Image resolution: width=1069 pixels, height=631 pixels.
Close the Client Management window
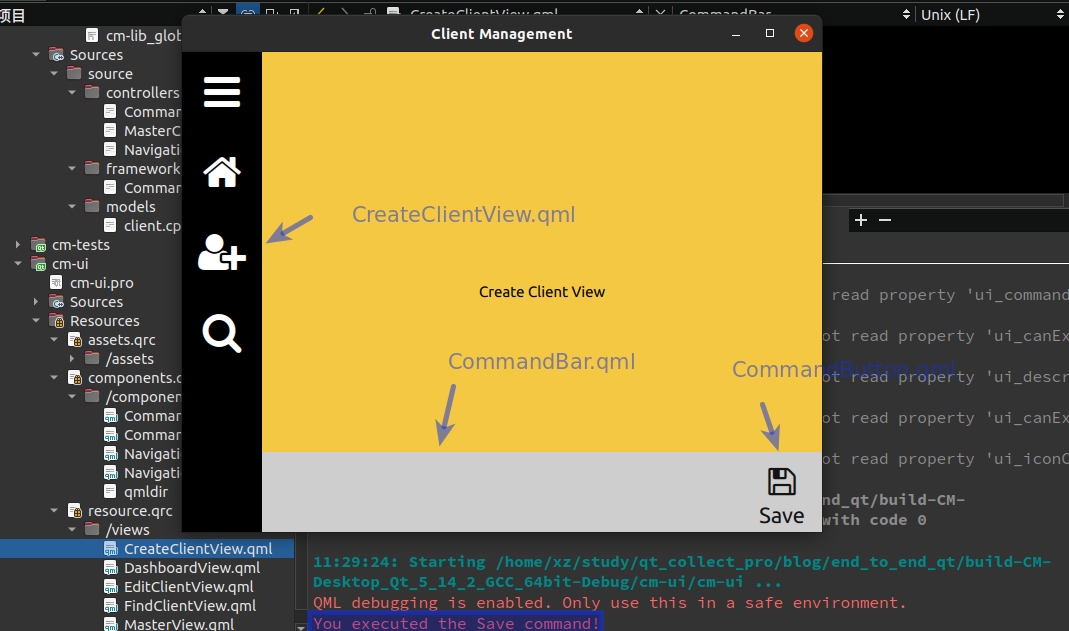[x=804, y=33]
